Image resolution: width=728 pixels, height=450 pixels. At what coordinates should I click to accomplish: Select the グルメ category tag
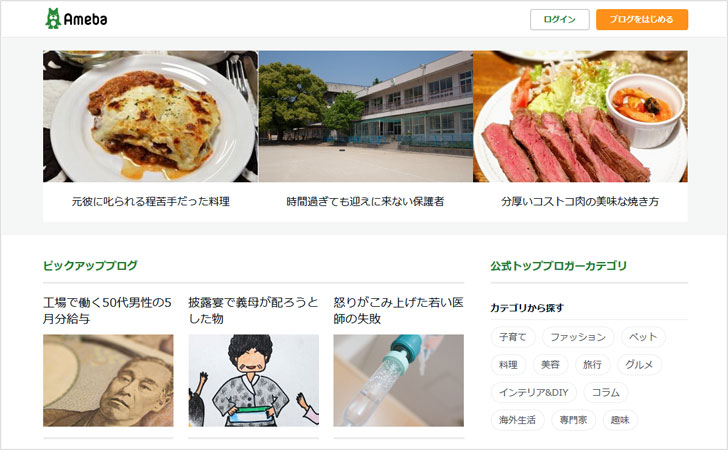[x=639, y=365]
